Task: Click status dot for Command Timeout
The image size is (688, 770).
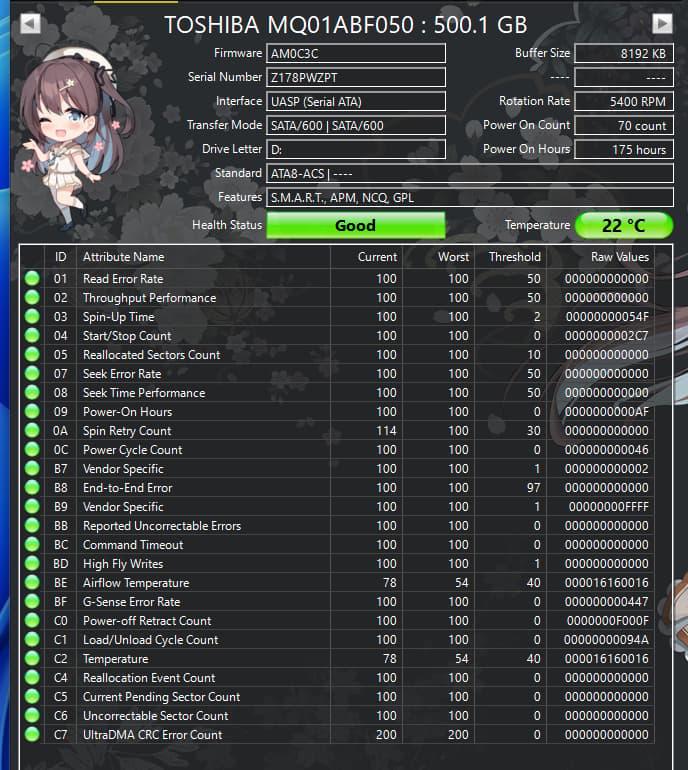Action: pos(32,545)
